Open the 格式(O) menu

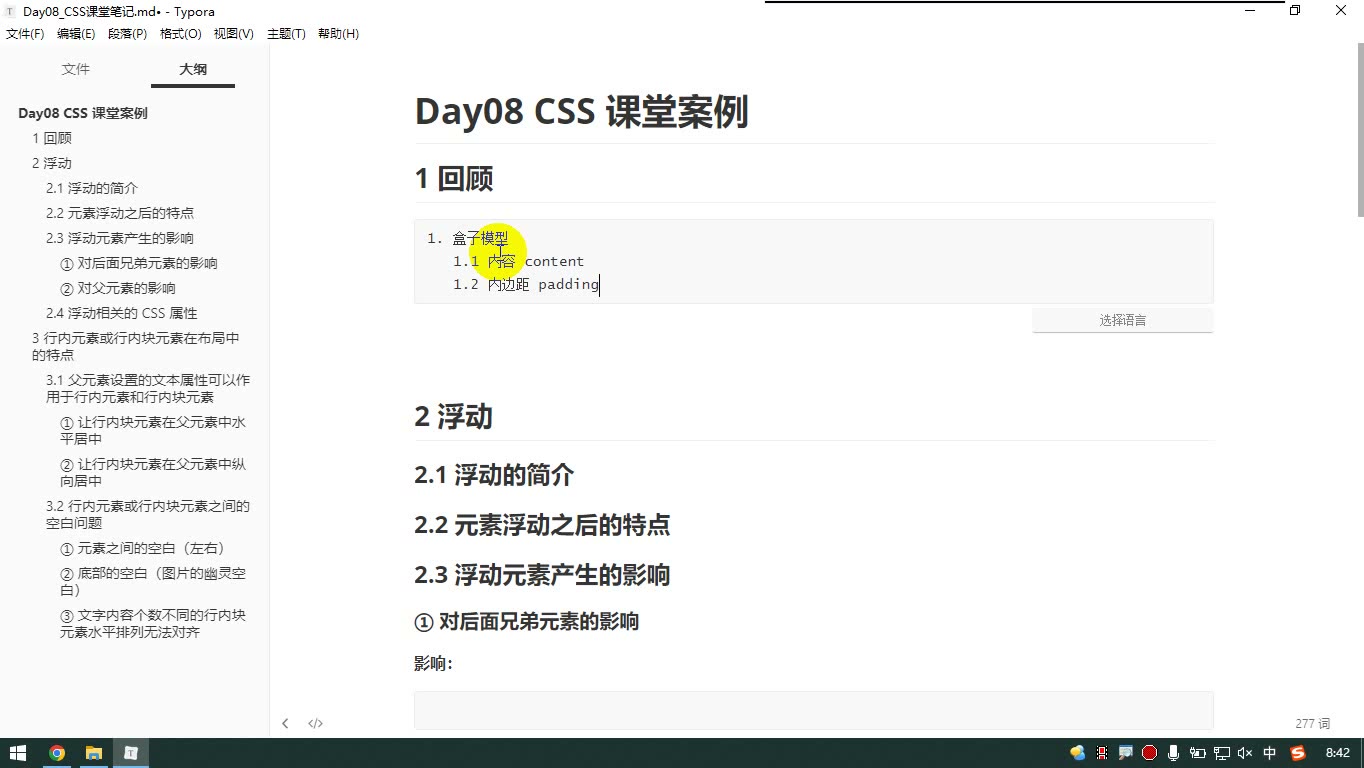[180, 34]
